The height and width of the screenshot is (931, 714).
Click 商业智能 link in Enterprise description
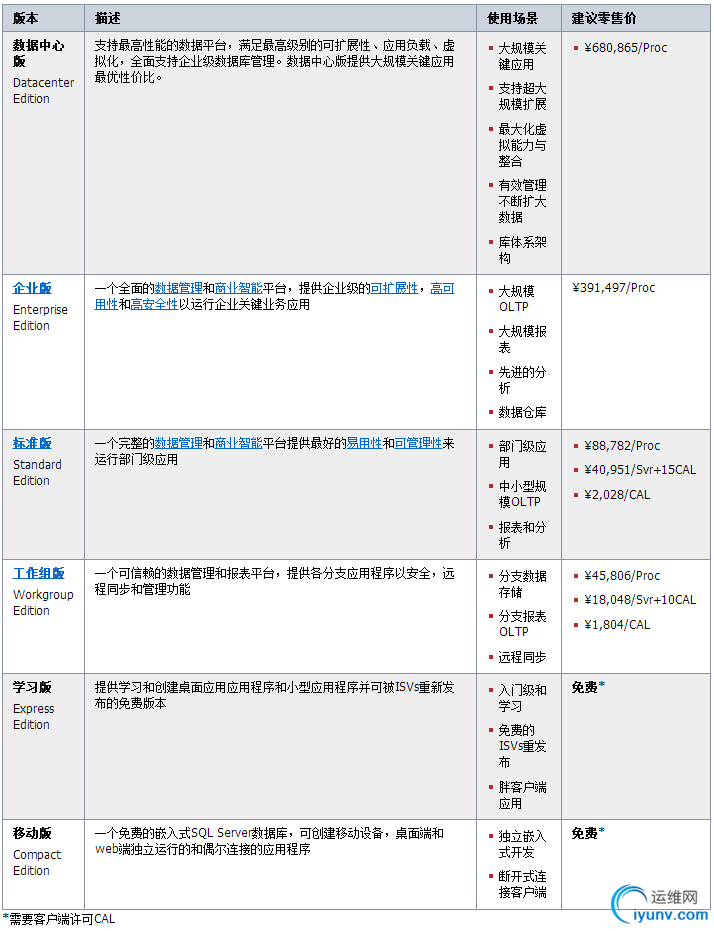click(239, 289)
